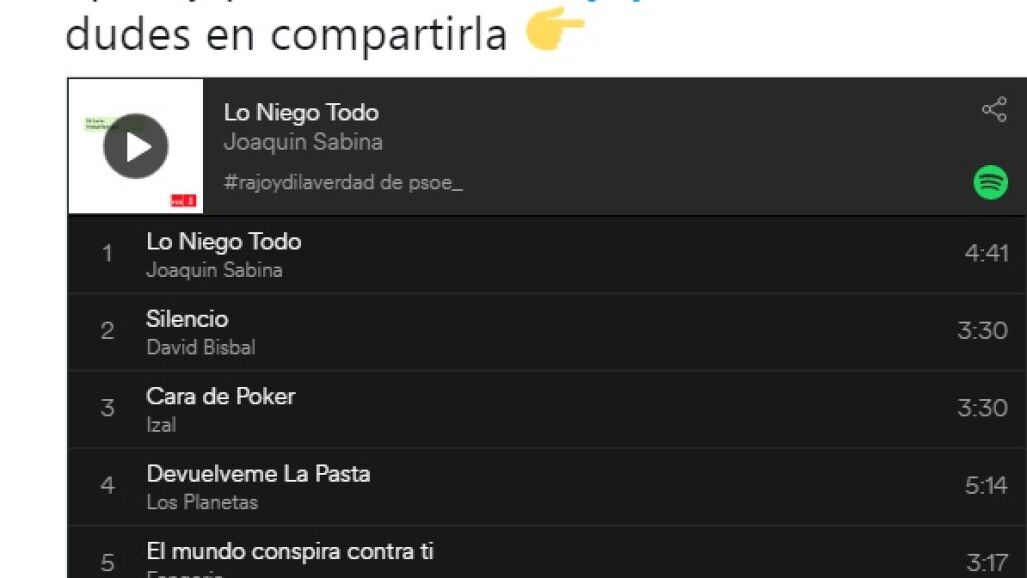
Task: Click Los Planetas artist name
Action: click(202, 502)
